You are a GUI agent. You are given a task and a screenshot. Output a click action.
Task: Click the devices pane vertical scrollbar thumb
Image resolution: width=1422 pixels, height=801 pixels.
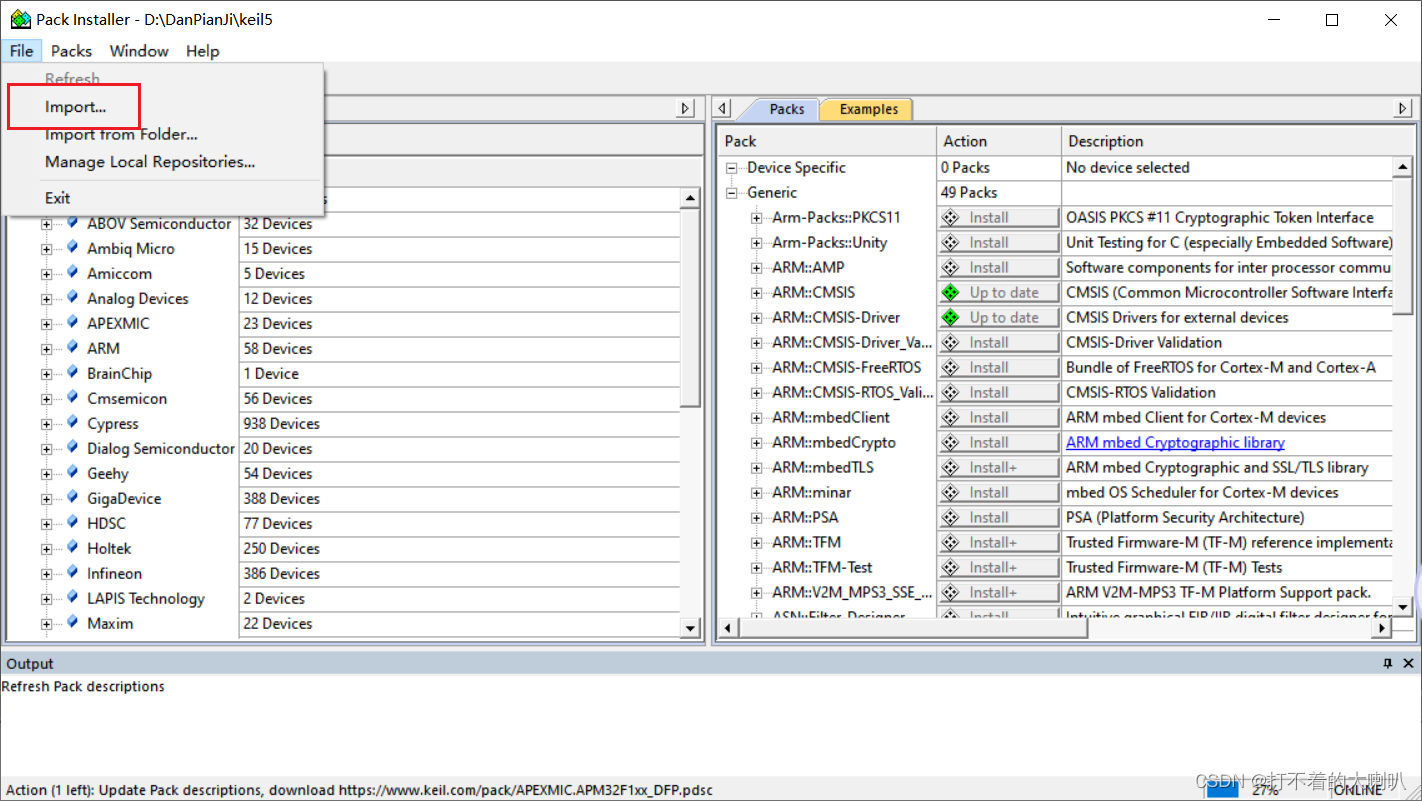click(x=690, y=308)
